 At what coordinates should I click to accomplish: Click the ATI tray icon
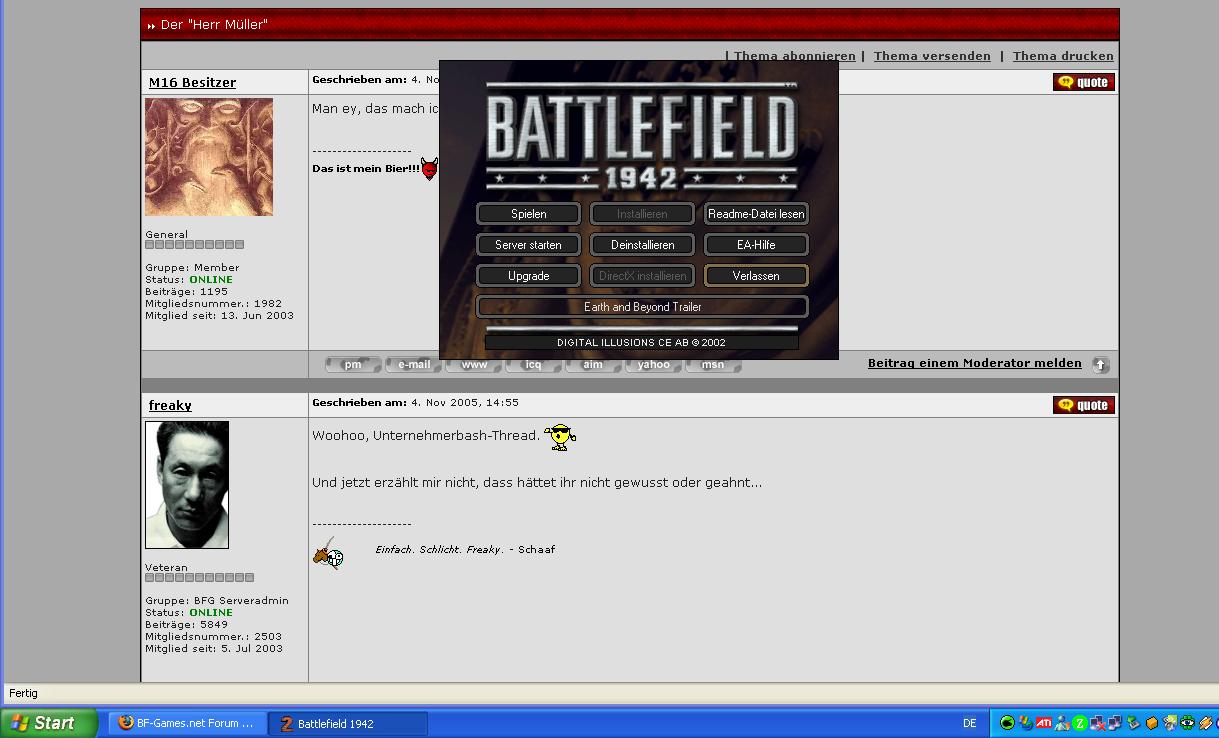click(1043, 723)
